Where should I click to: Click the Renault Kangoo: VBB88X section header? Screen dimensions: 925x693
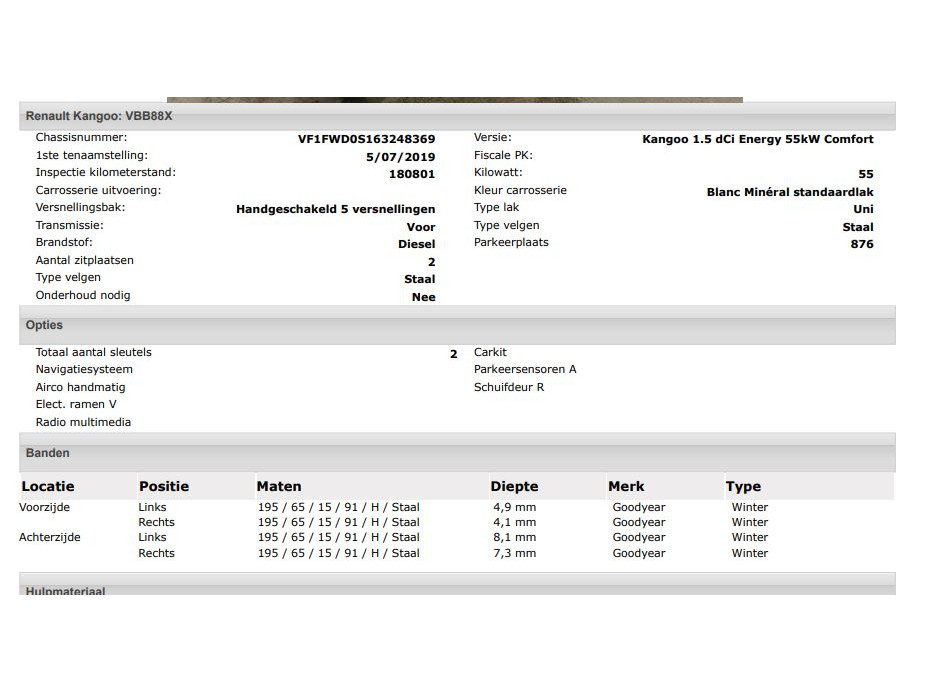tap(99, 116)
